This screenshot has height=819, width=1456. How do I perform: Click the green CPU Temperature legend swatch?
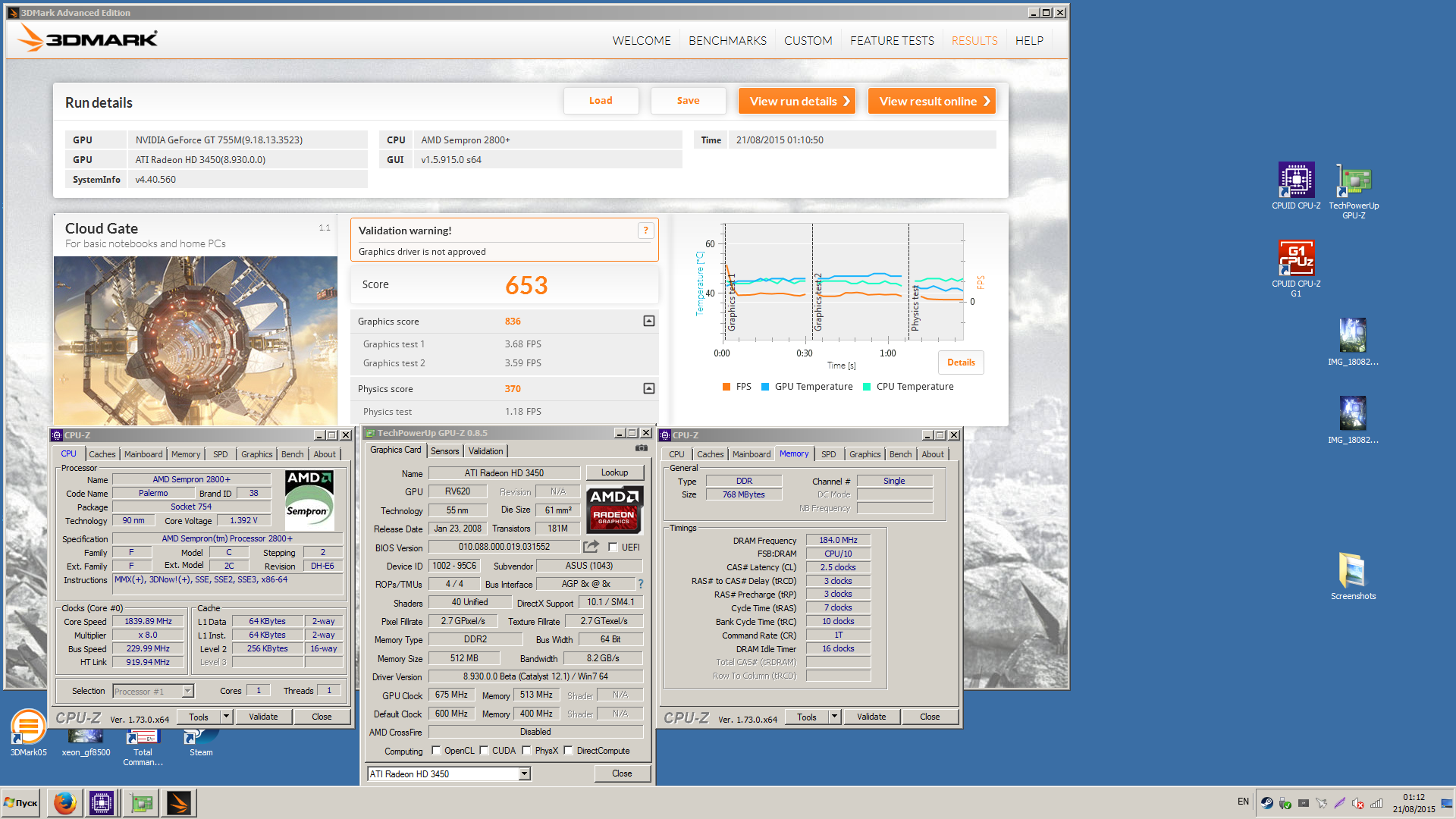click(867, 387)
